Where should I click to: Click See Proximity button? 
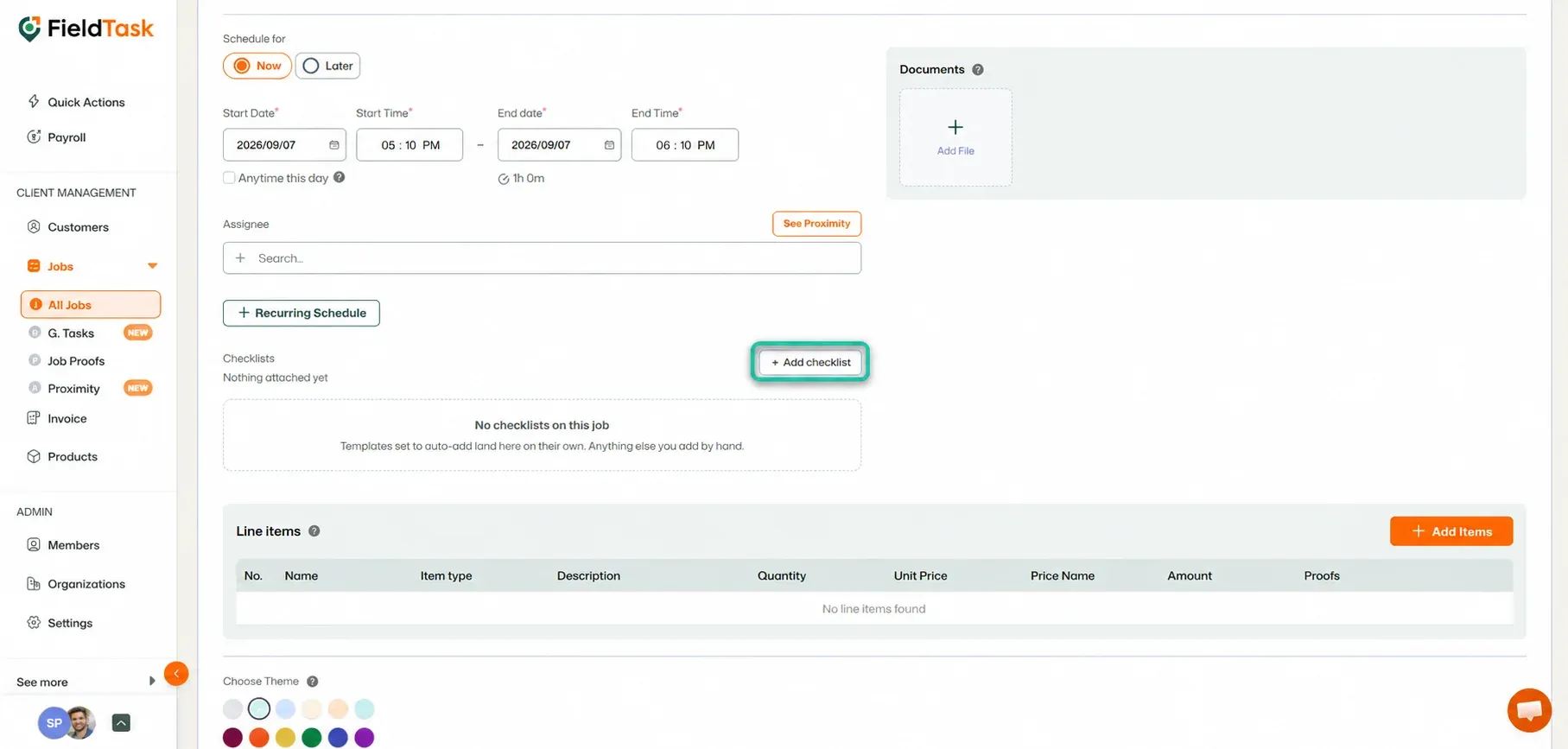(816, 224)
